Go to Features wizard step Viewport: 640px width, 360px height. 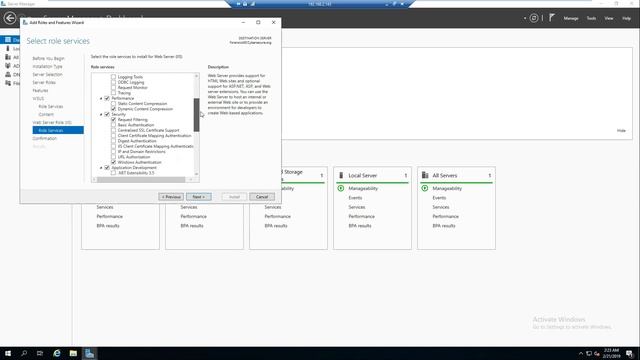[40, 91]
